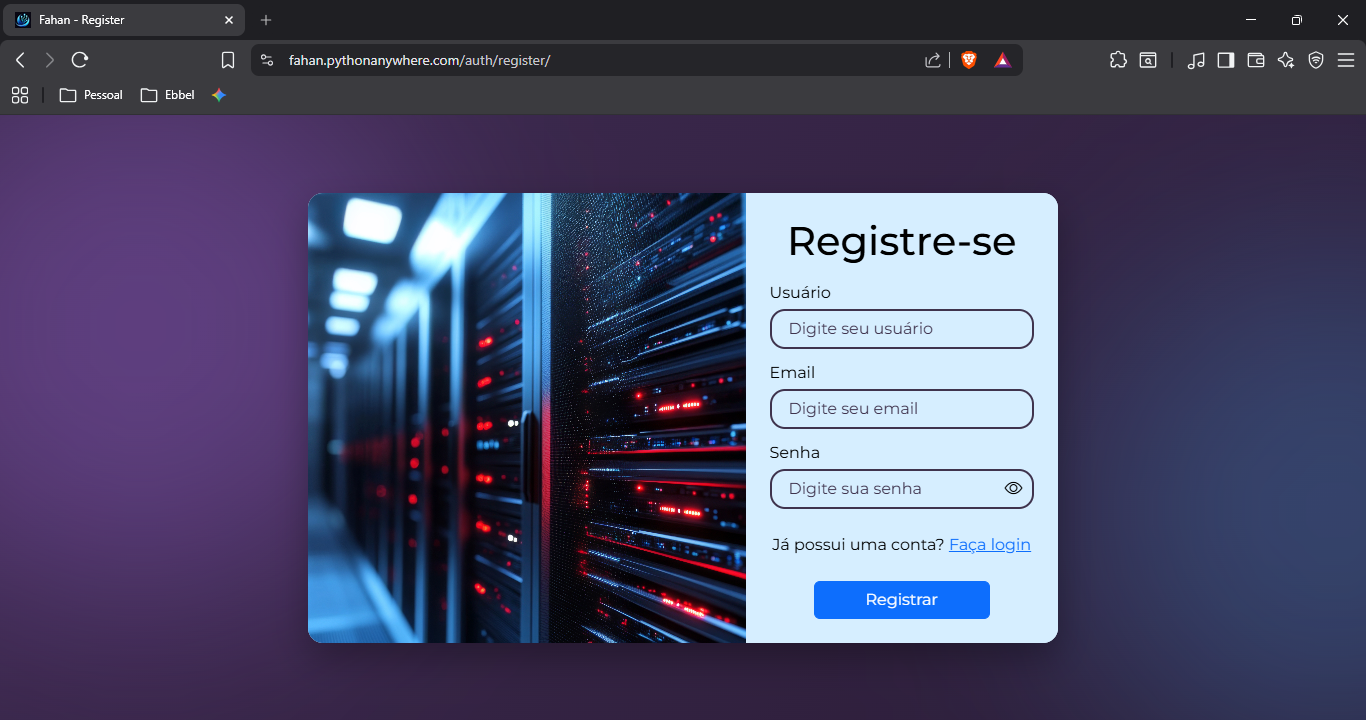1366x720 pixels.
Task: Click the Registre-se heading
Action: tap(902, 242)
